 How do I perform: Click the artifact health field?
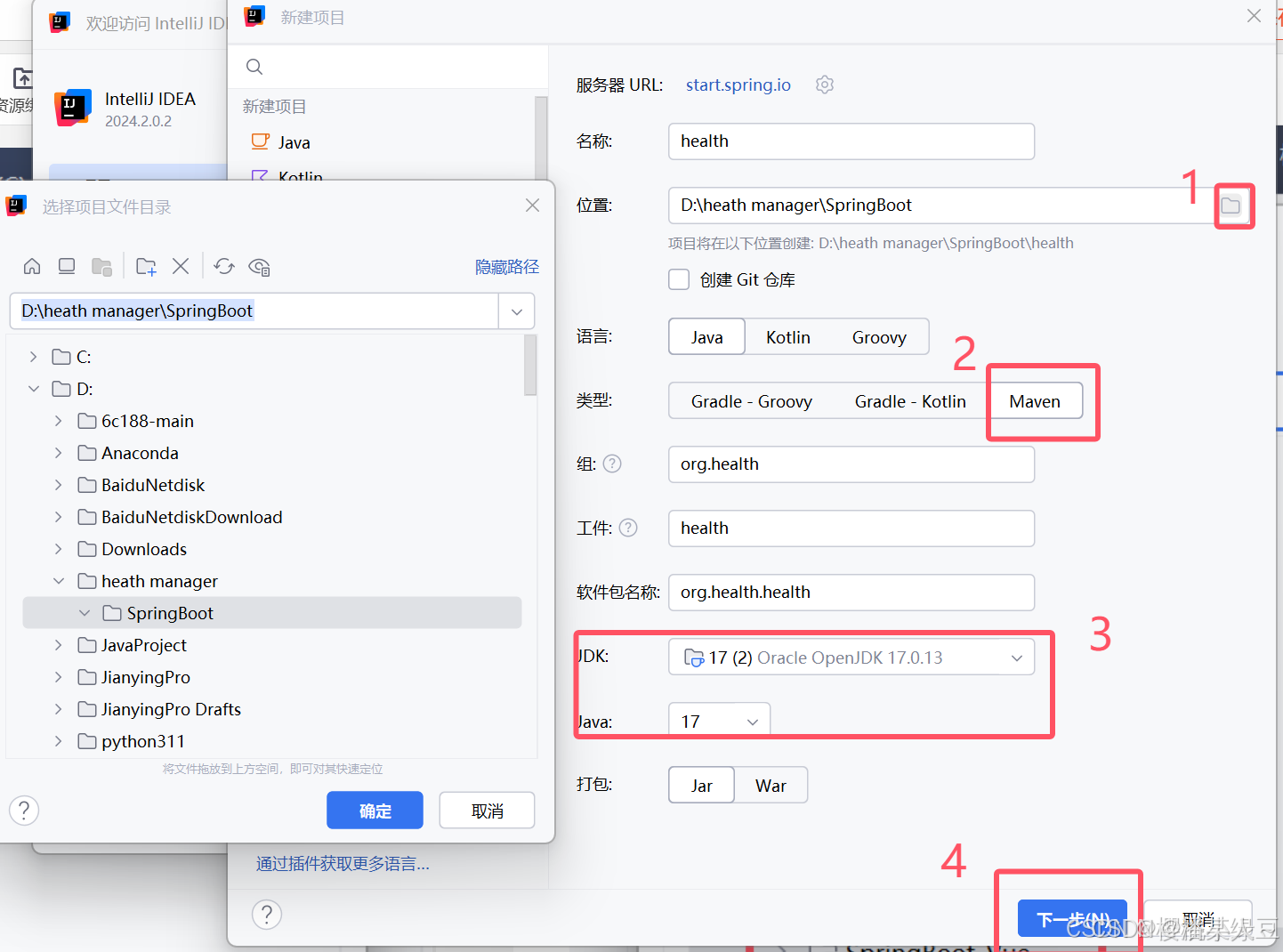851,528
